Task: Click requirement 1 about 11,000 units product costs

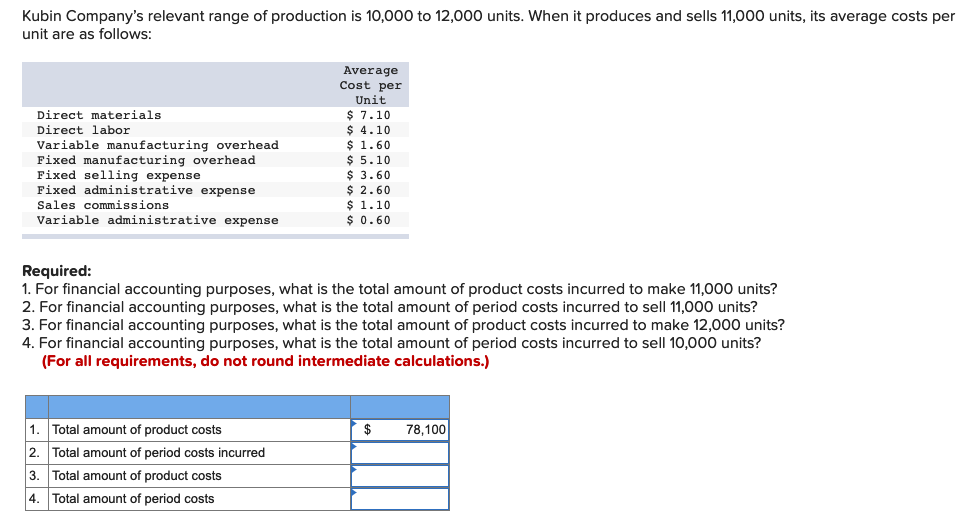Action: 400,289
